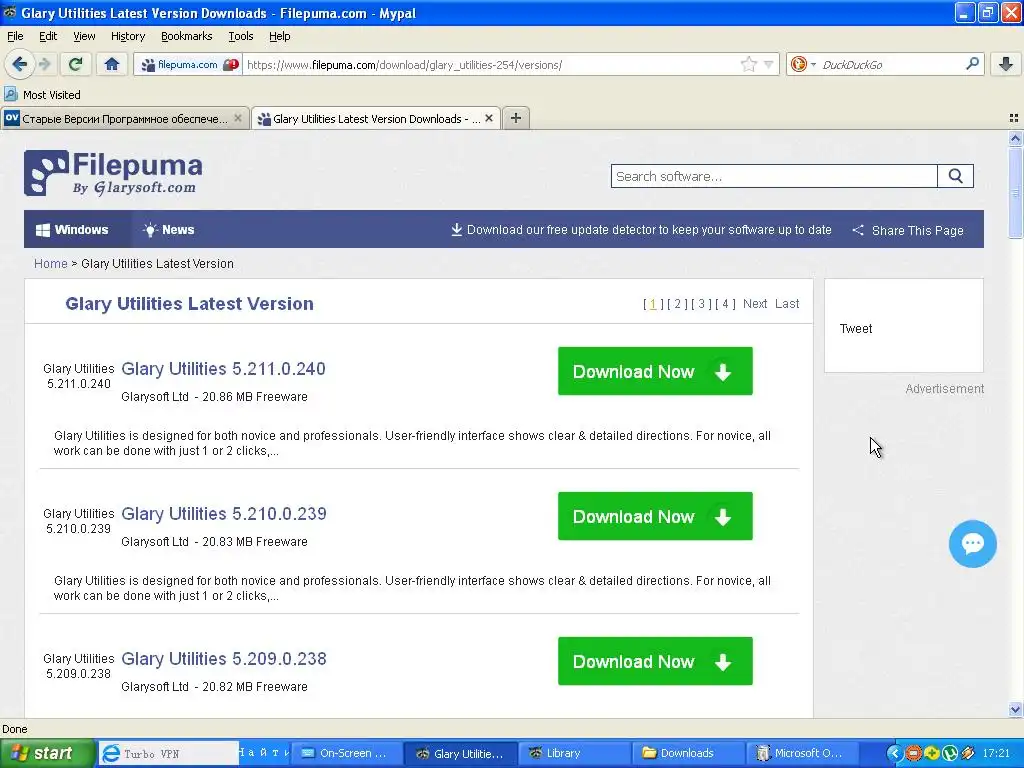Click the magnifier in the DuckDuckGo search box

coord(972,64)
